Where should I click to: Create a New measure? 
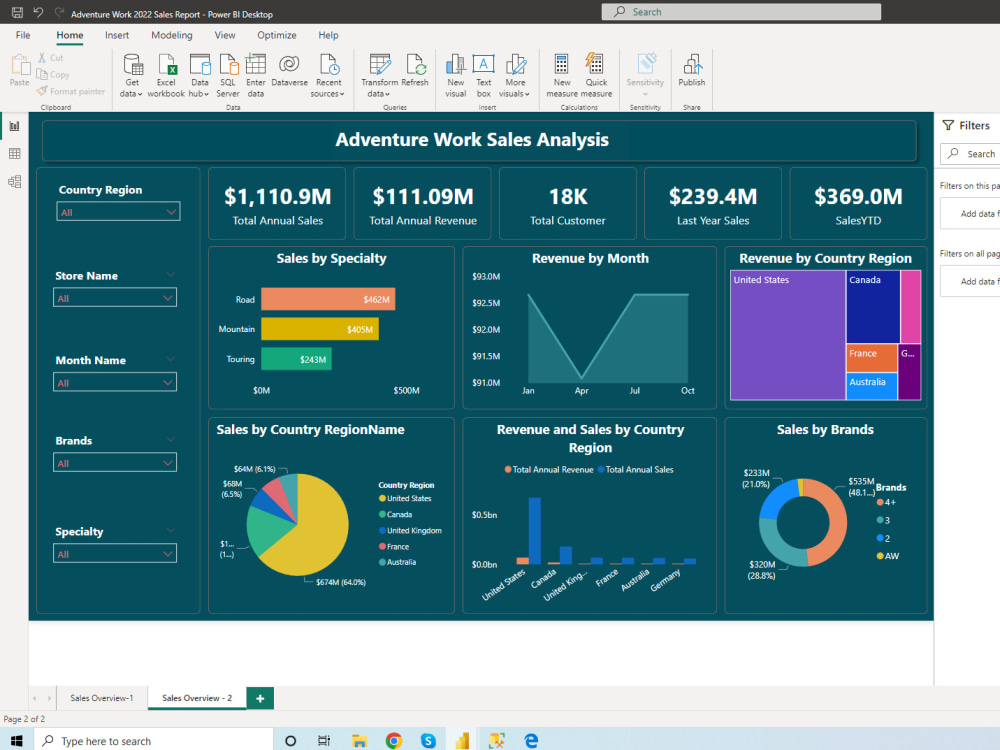pyautogui.click(x=562, y=75)
